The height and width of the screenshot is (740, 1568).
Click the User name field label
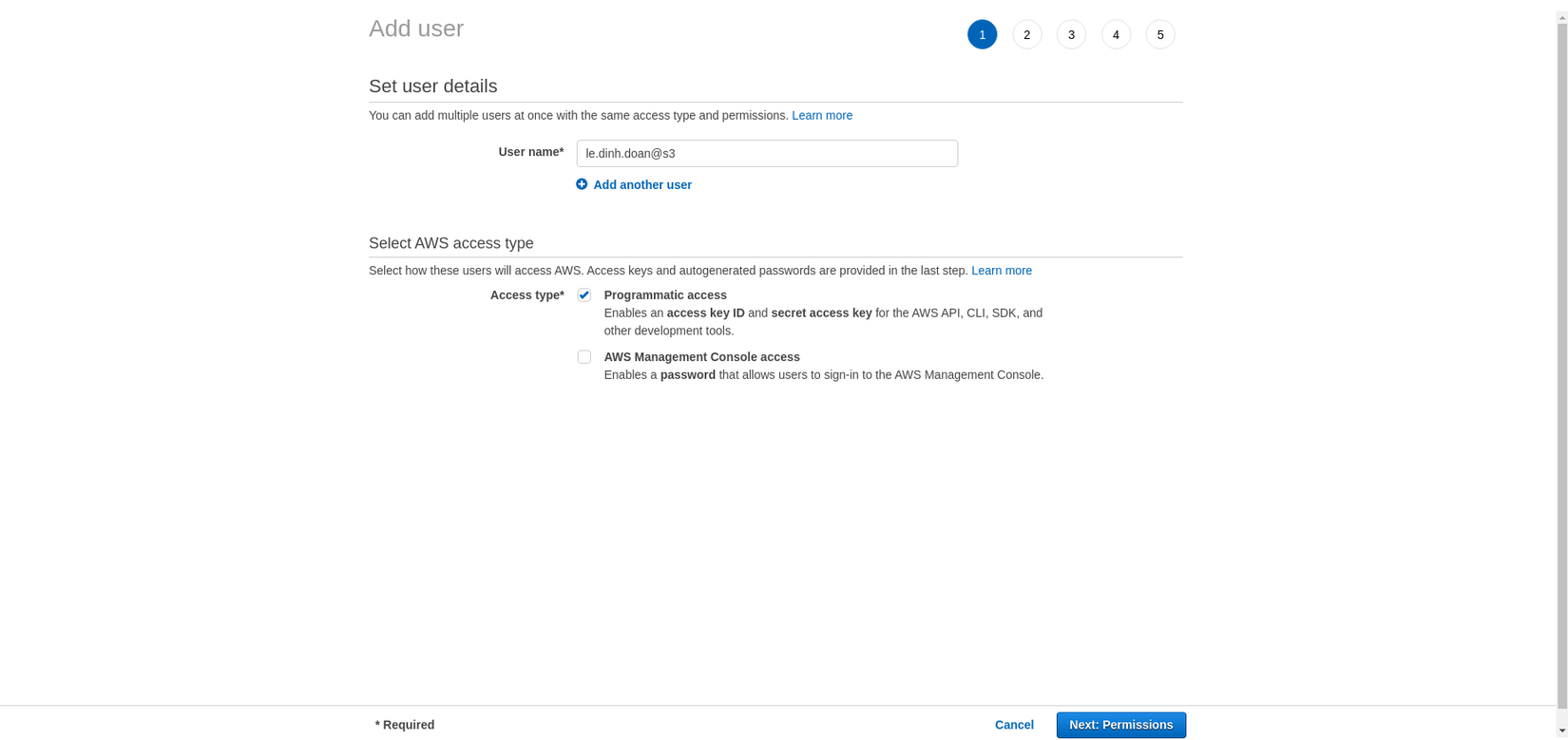tap(530, 152)
